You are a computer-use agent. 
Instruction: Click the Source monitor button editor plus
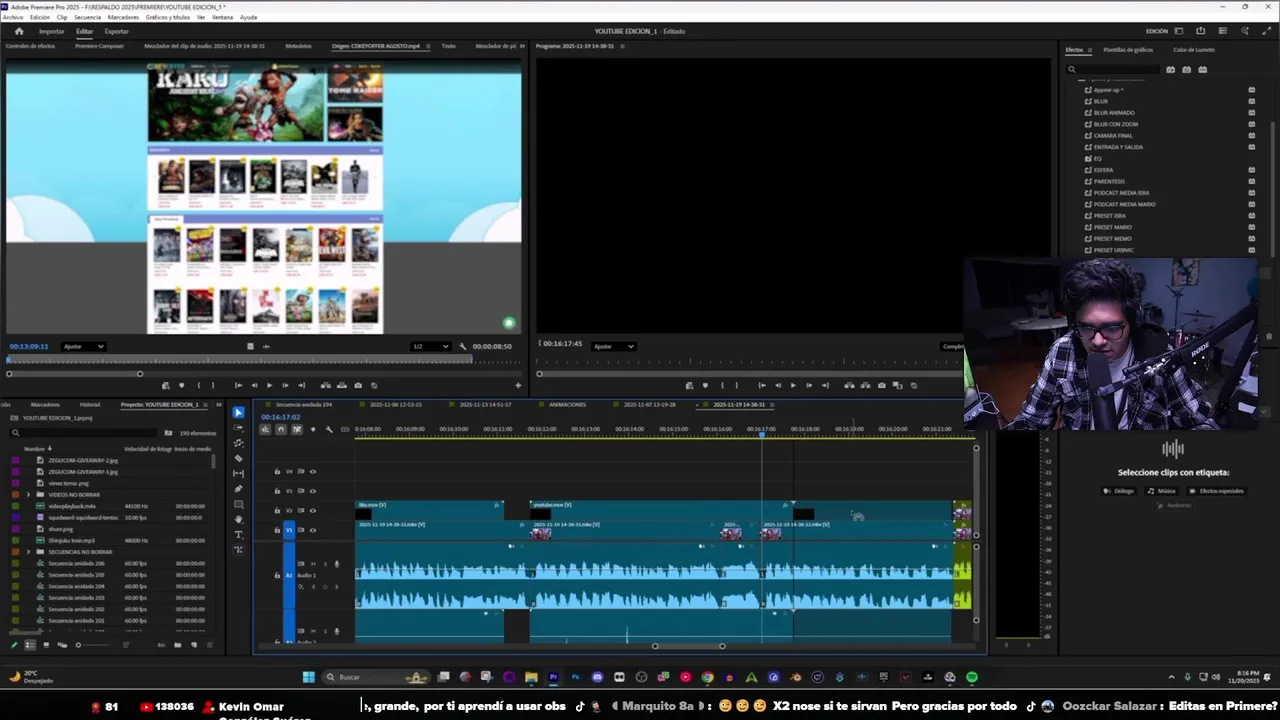point(518,385)
